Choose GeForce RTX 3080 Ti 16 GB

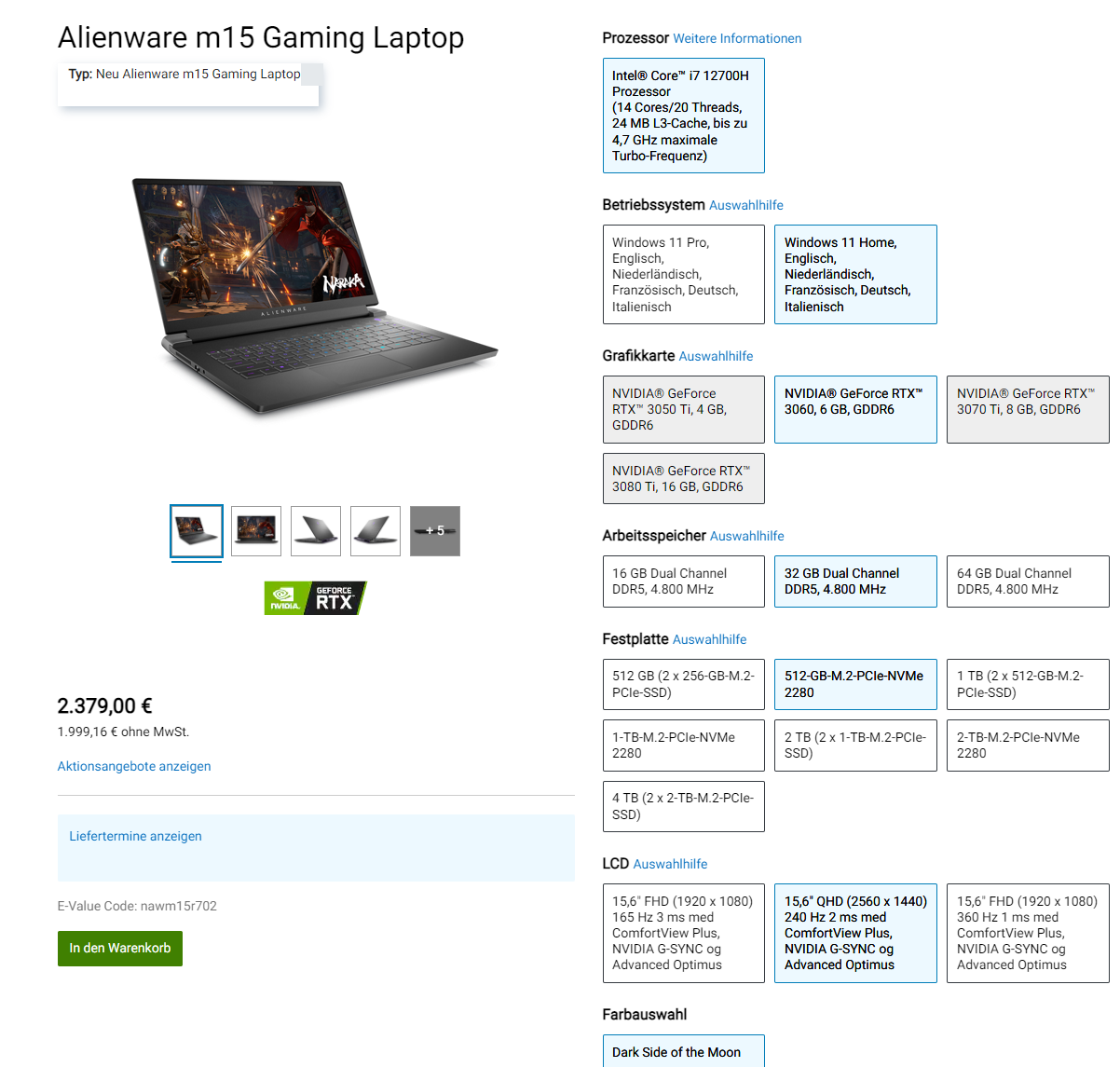click(684, 479)
